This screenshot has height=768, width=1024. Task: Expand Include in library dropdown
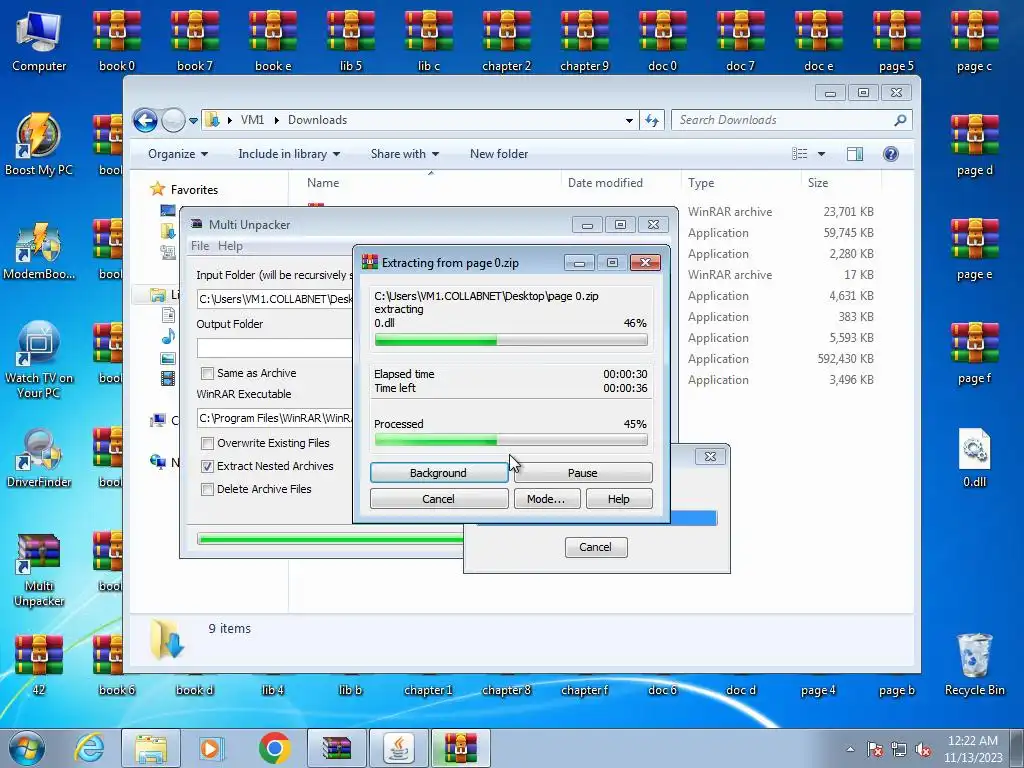(x=289, y=154)
